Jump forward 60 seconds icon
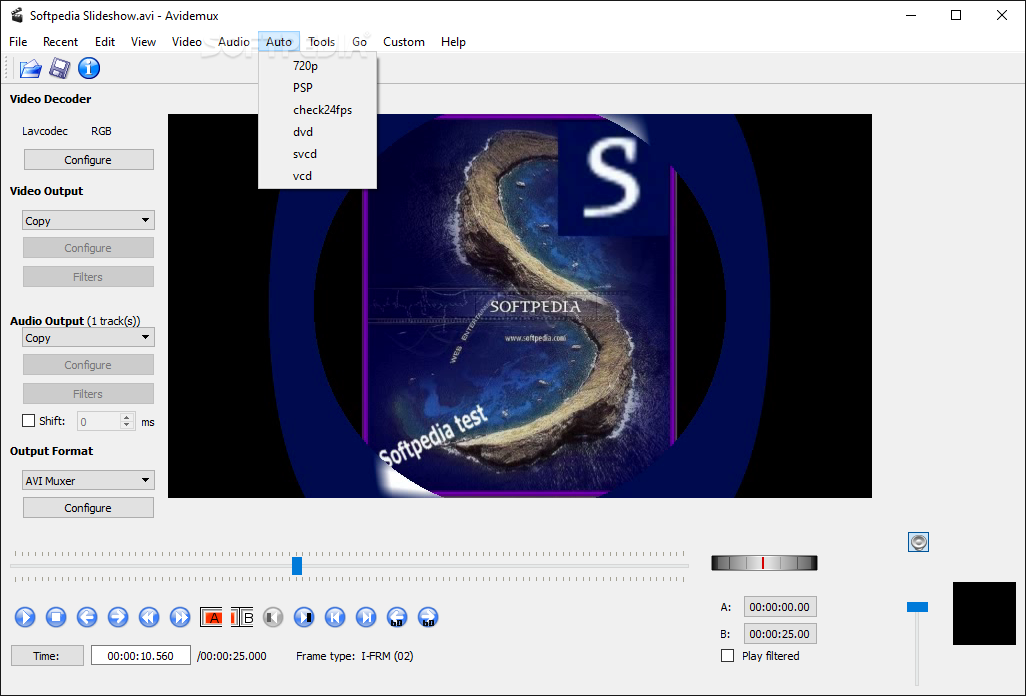This screenshot has height=696, width=1026. pyautogui.click(x=428, y=617)
